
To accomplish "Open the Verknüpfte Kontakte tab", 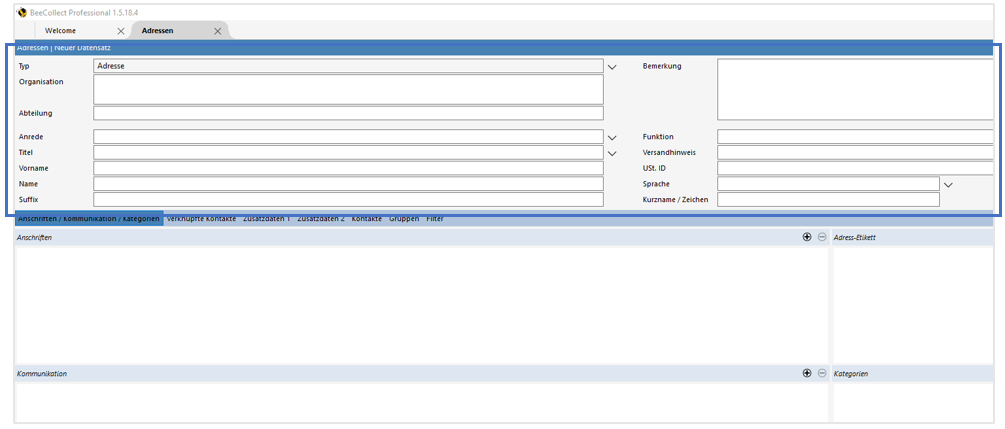I will 201,218.
